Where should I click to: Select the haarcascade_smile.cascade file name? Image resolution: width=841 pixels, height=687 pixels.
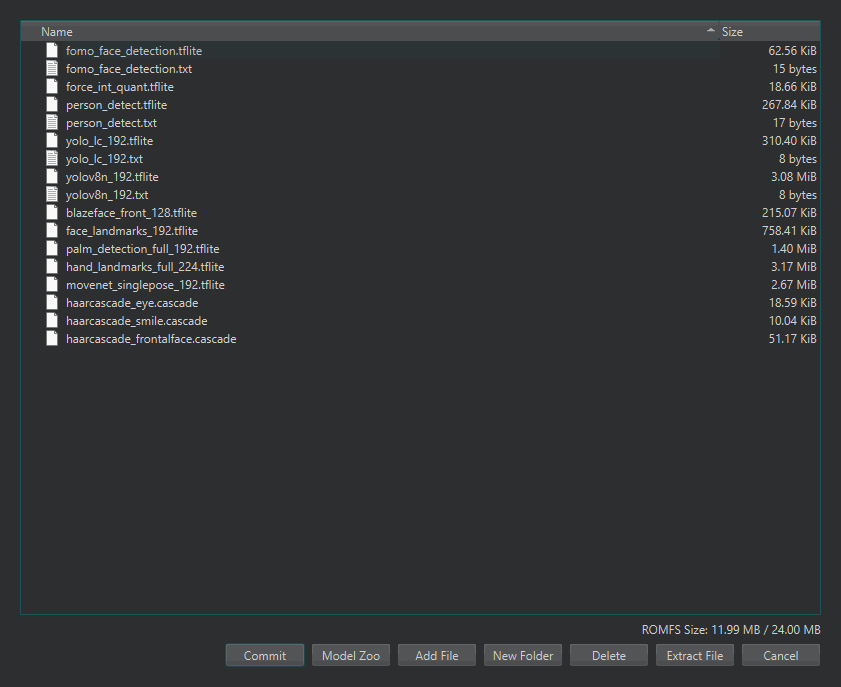pyautogui.click(x=137, y=321)
